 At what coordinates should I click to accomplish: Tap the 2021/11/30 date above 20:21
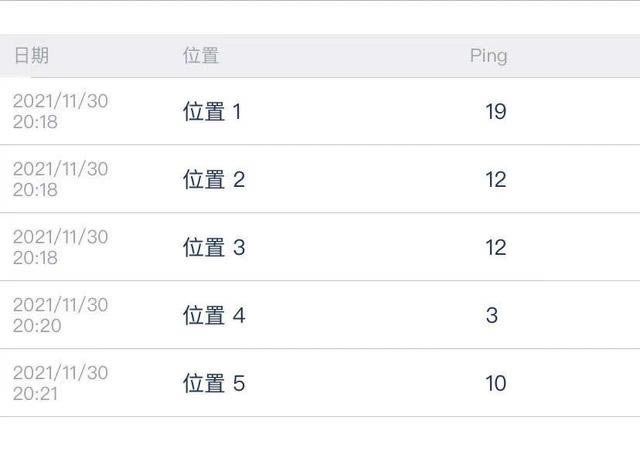(60, 373)
